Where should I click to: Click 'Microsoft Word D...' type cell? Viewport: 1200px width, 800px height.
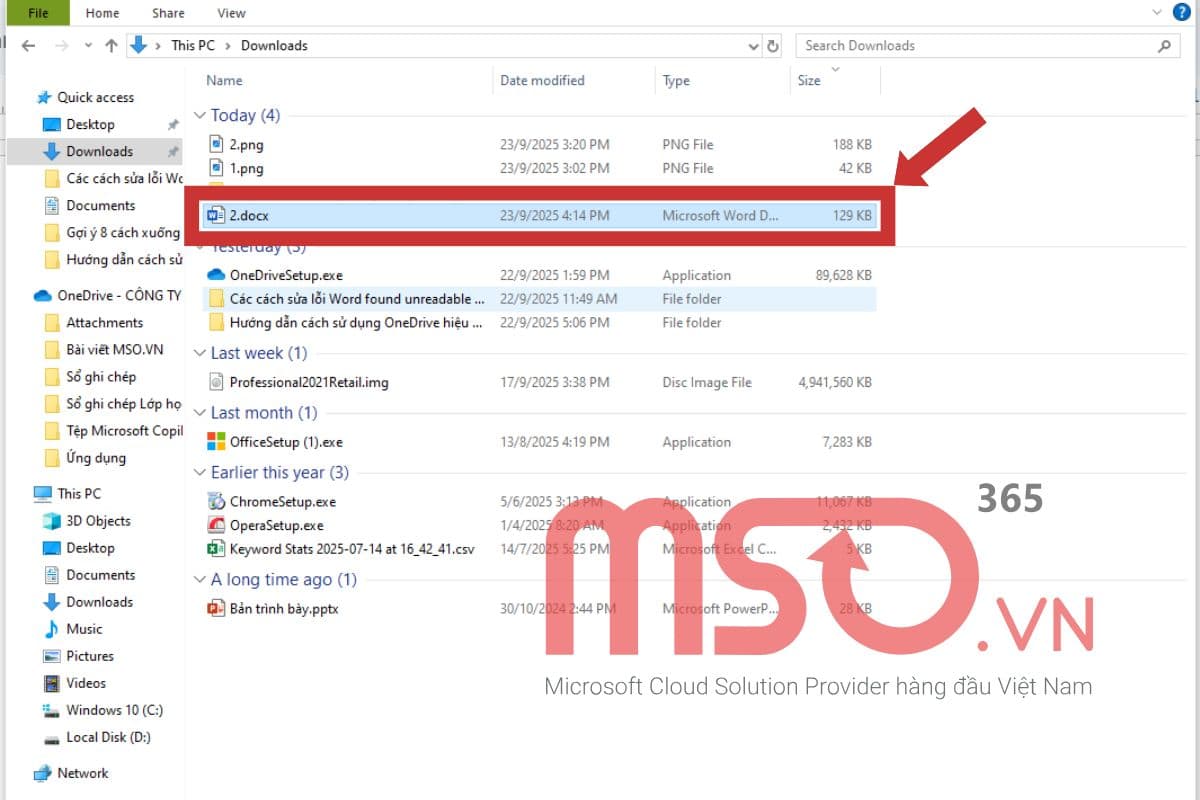tap(720, 215)
